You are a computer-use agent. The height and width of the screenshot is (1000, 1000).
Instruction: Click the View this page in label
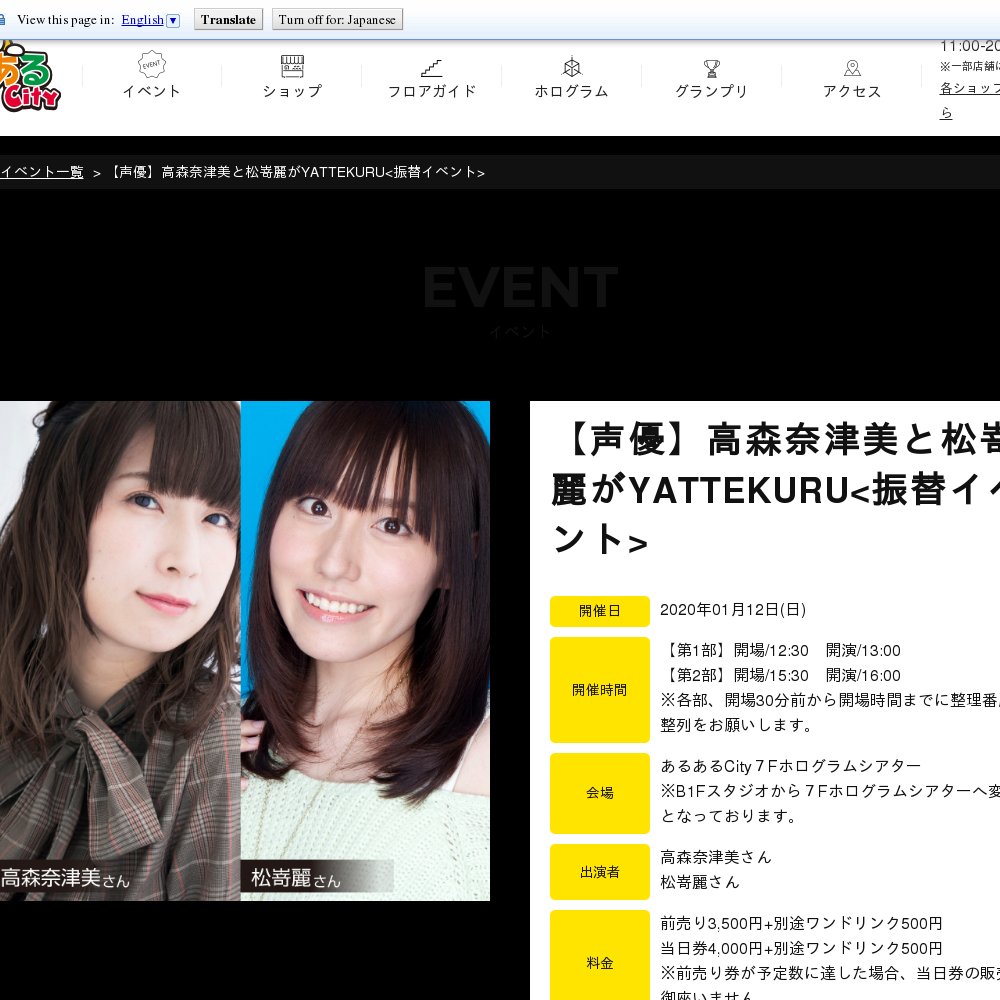[66, 20]
